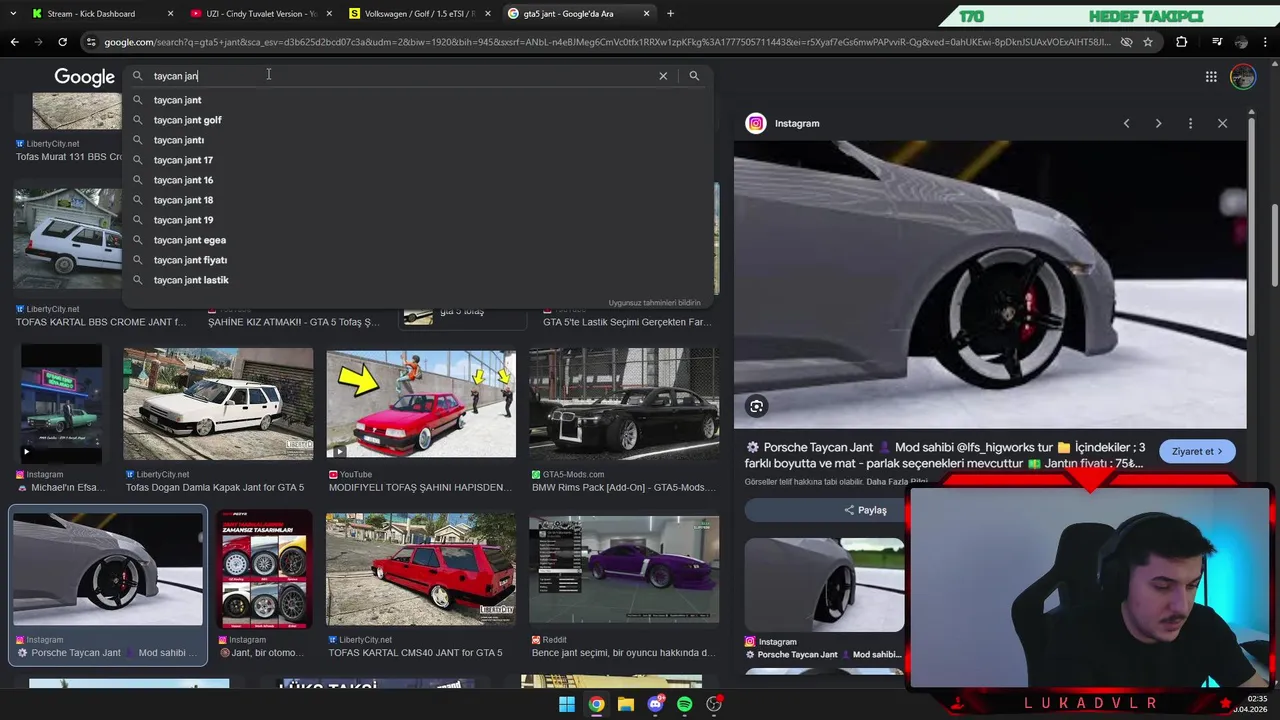Choose the "taycan jant golf" suggestion

(x=418, y=120)
